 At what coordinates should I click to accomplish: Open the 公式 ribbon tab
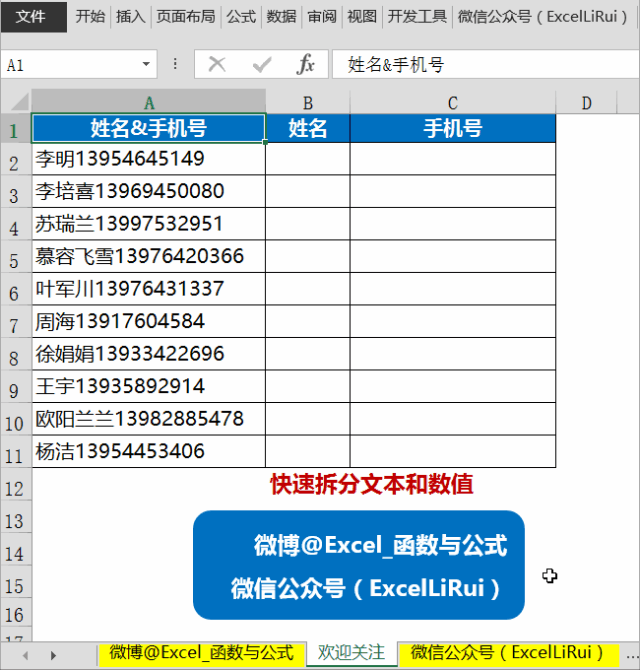click(241, 17)
